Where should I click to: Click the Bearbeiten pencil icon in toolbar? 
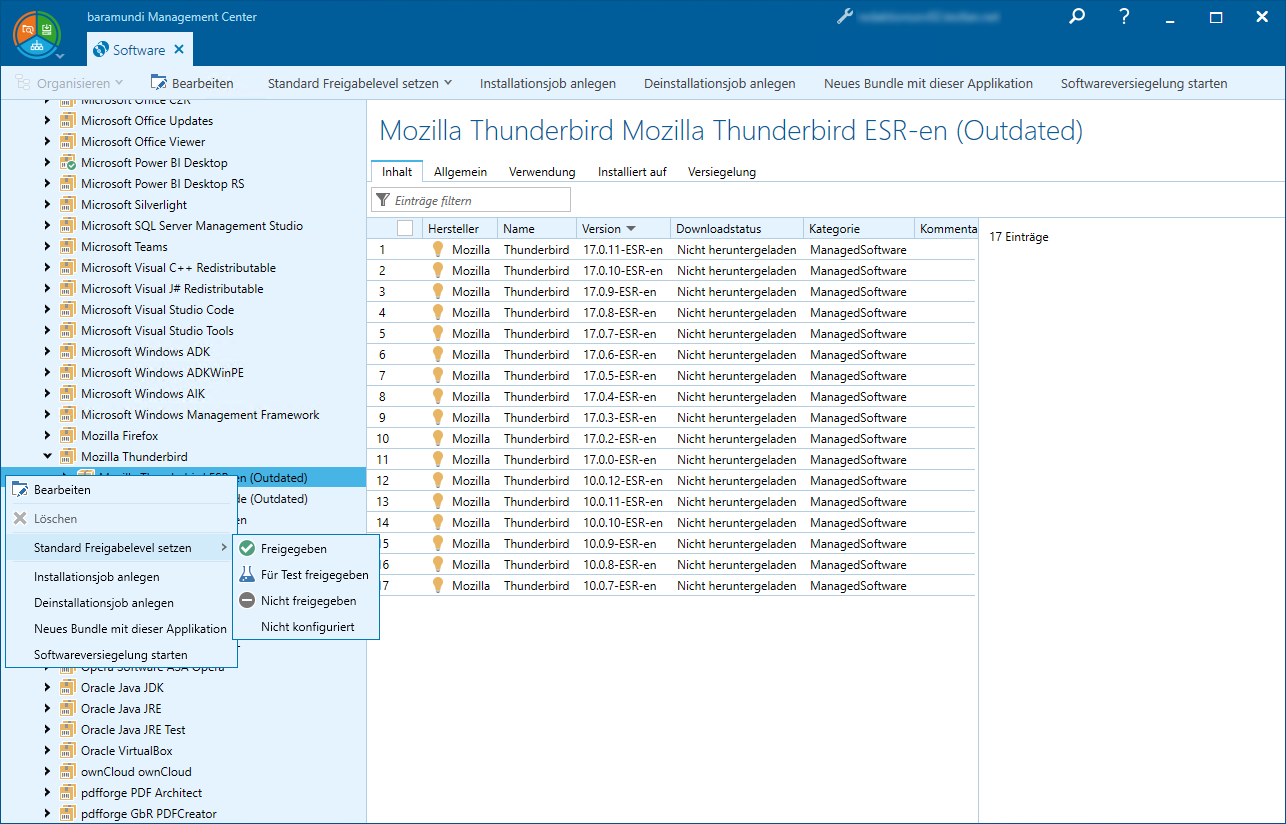tap(159, 83)
